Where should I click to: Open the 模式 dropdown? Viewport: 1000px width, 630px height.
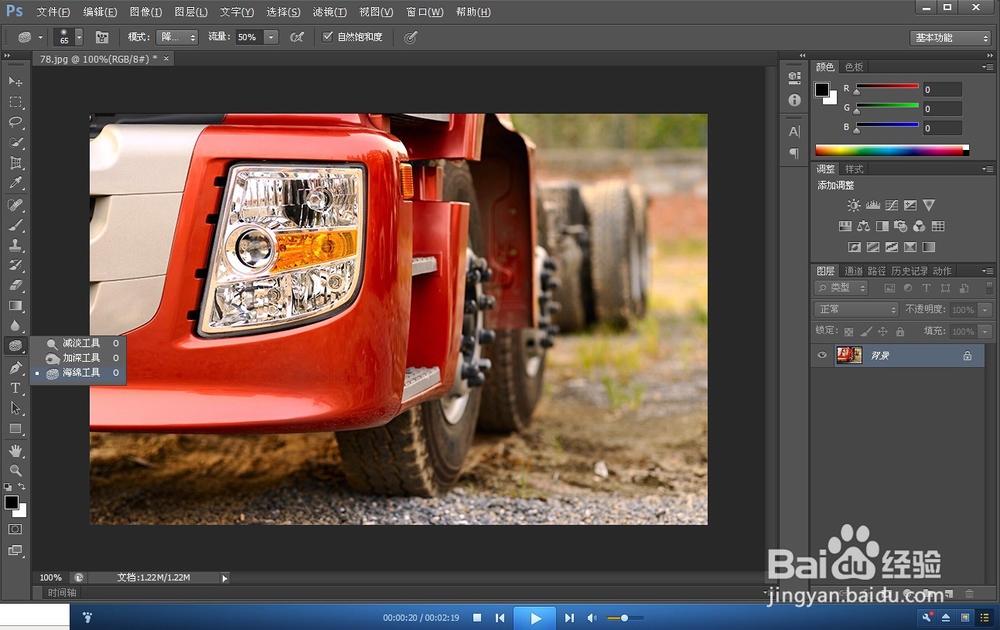[x=177, y=37]
